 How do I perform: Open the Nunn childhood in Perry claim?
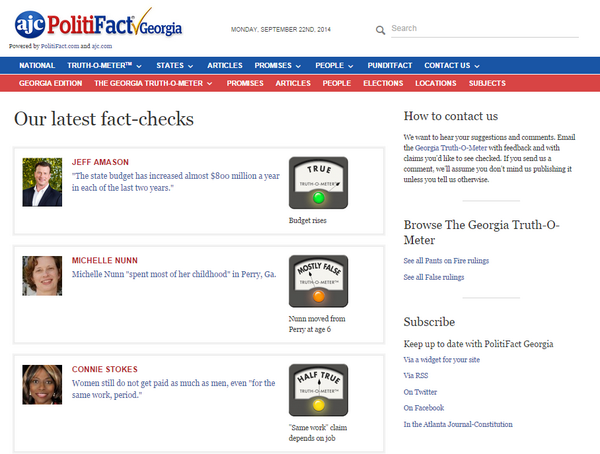[x=174, y=274]
